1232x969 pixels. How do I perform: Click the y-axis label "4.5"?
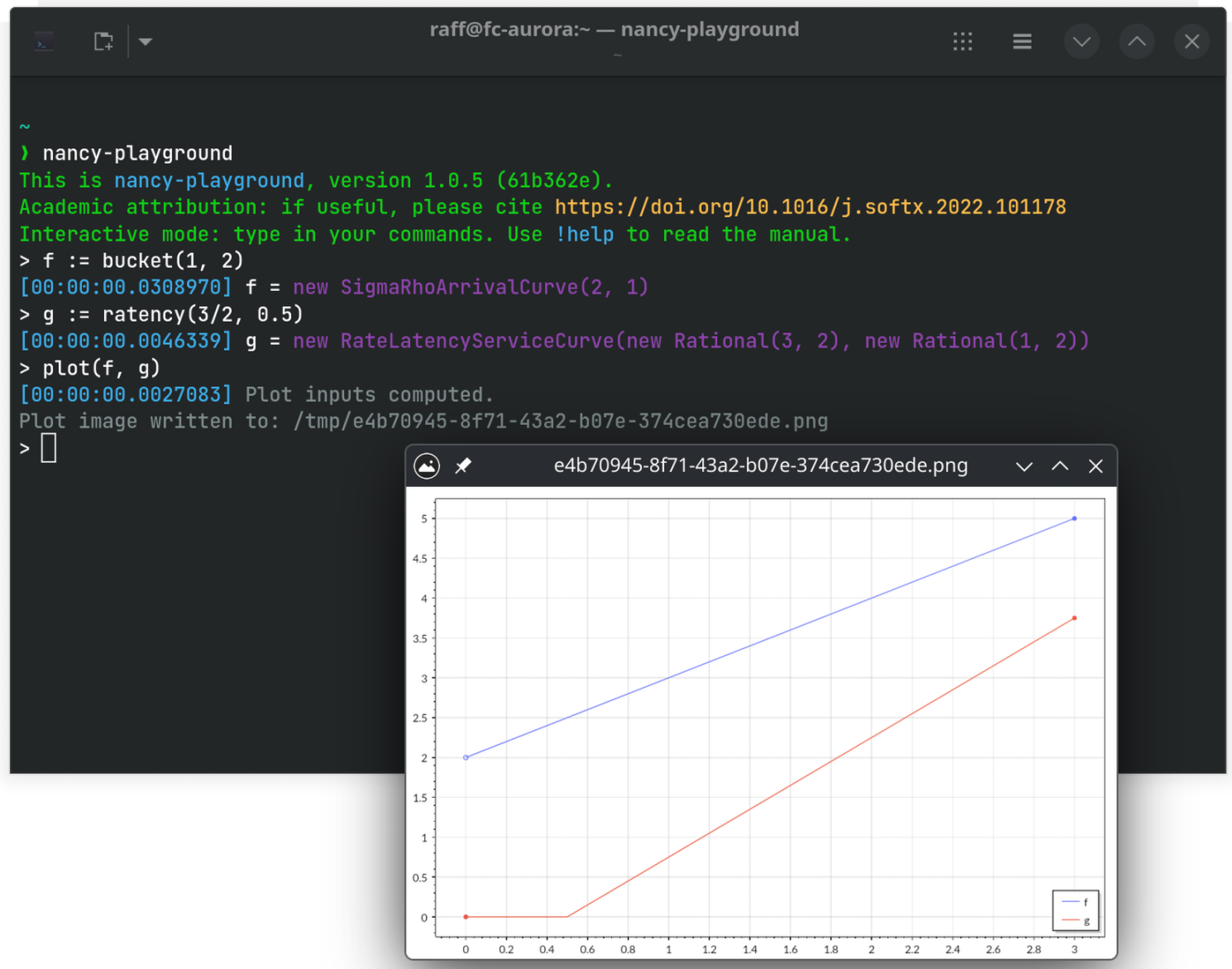(420, 559)
